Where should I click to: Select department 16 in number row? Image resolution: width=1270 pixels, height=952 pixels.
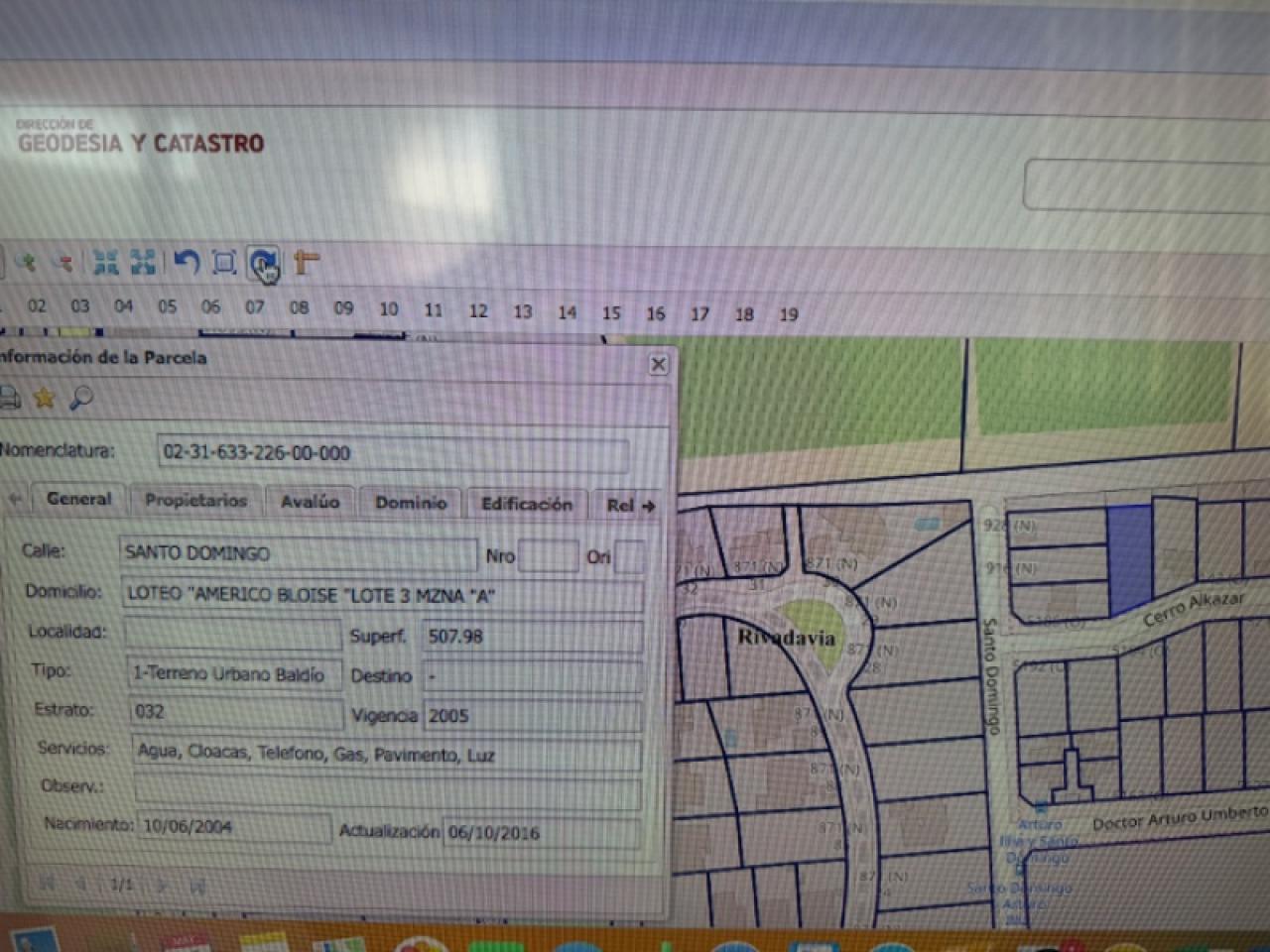tap(656, 313)
